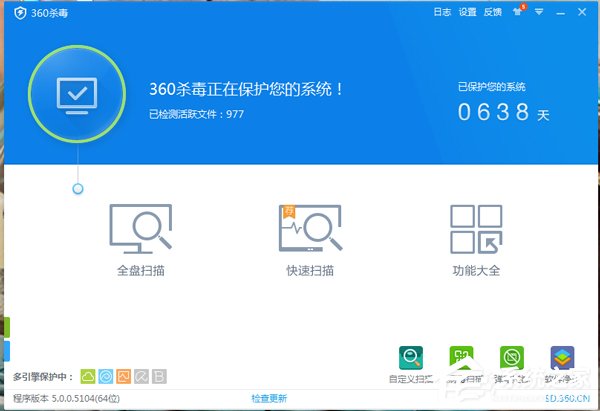Open the 功能大全 feature collection
Image resolution: width=600 pixels, height=411 pixels.
pyautogui.click(x=476, y=240)
